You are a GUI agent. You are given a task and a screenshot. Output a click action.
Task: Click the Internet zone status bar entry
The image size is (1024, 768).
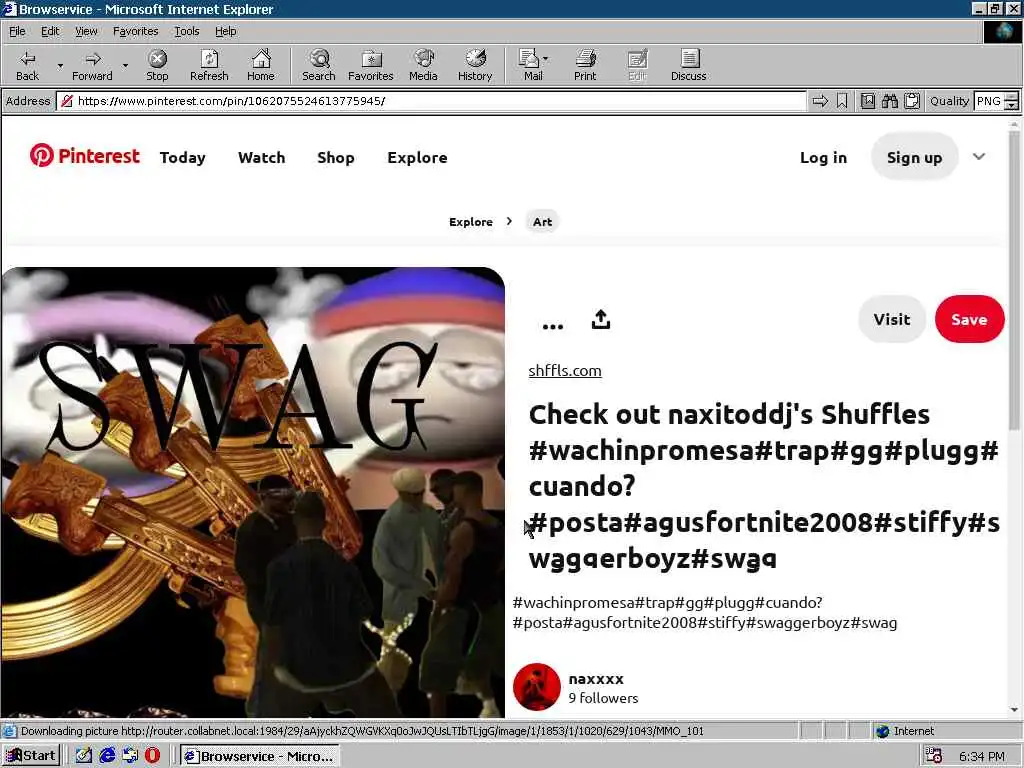click(x=905, y=731)
